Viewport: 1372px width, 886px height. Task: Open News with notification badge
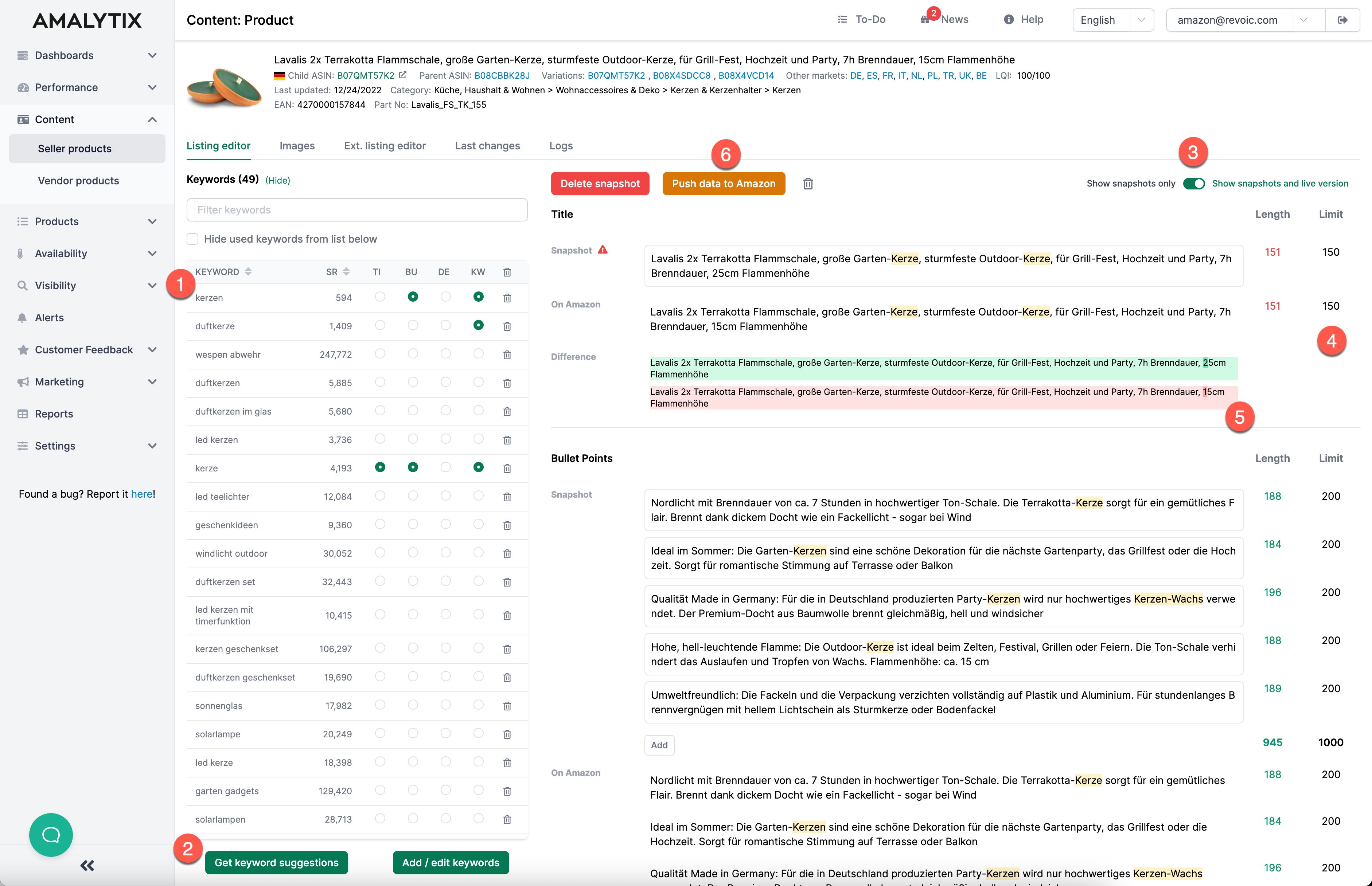(x=944, y=19)
